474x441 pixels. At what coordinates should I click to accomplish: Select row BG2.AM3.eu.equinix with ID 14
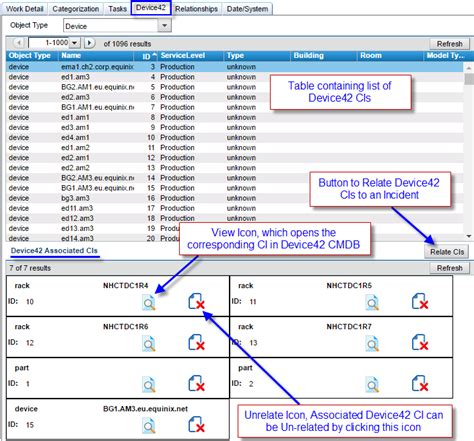coord(234,178)
